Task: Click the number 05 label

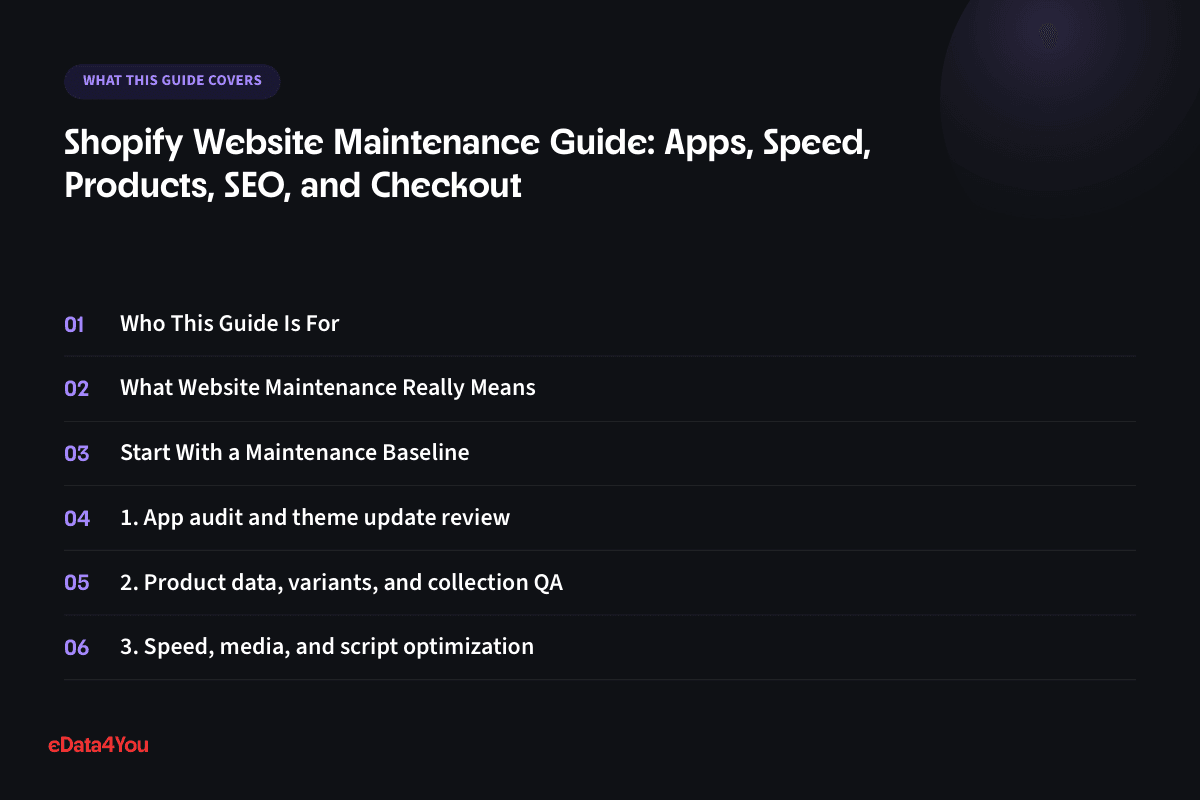Action: pos(77,582)
